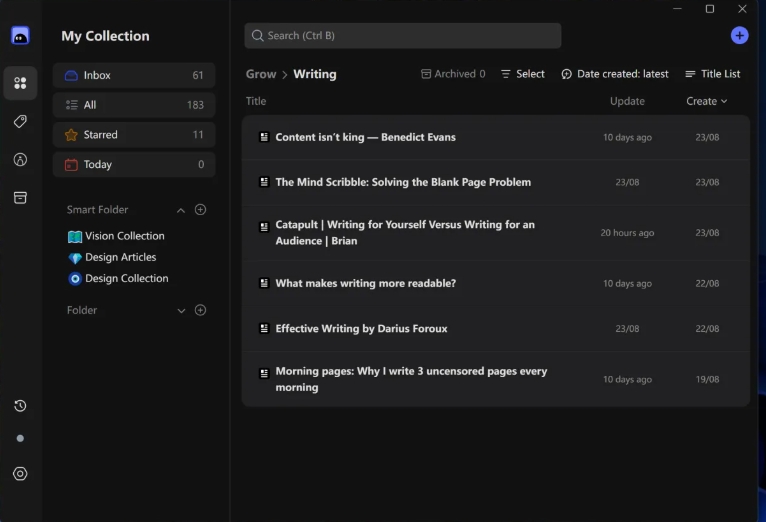Sort by the Update column header

(627, 101)
